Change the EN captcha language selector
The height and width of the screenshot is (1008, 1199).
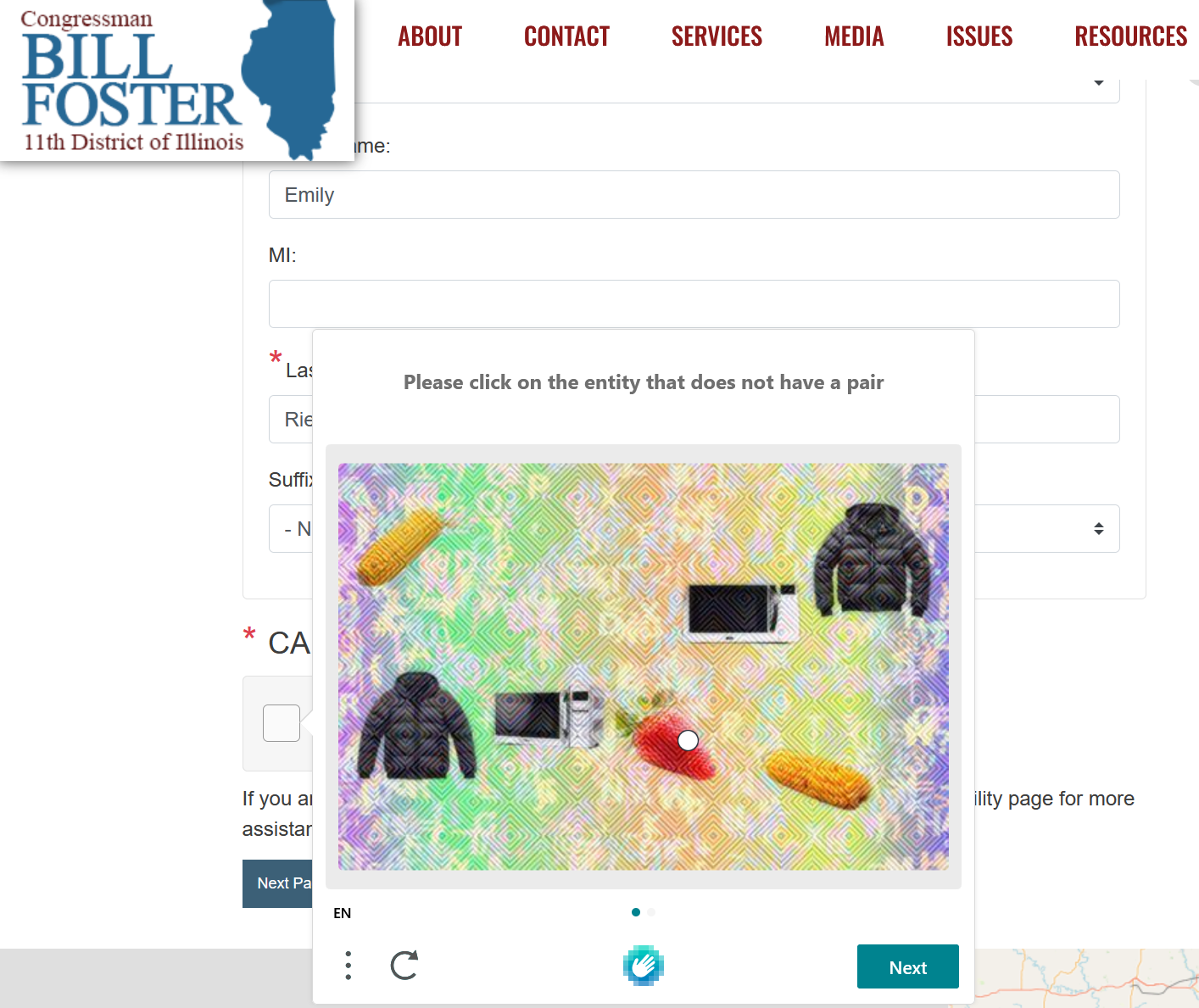[x=343, y=913]
